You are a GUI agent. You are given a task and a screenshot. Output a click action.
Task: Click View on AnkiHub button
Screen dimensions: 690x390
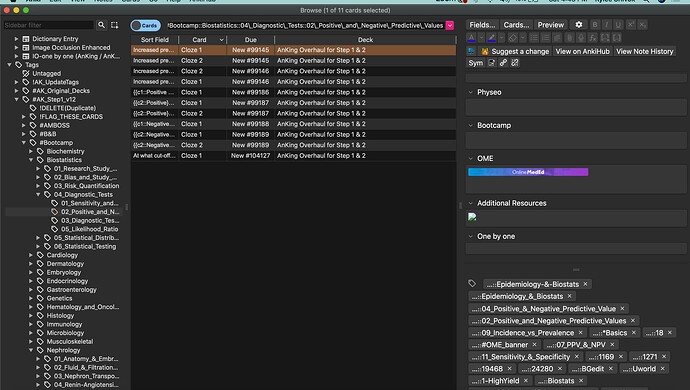583,52
